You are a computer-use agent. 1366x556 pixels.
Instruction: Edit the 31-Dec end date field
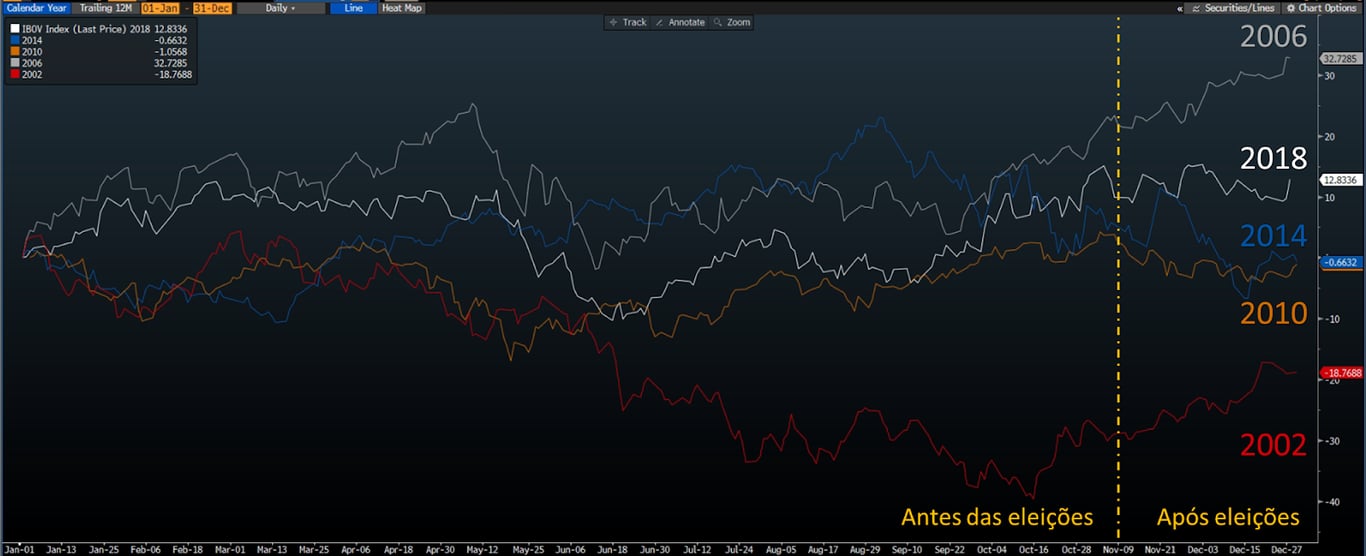click(213, 7)
